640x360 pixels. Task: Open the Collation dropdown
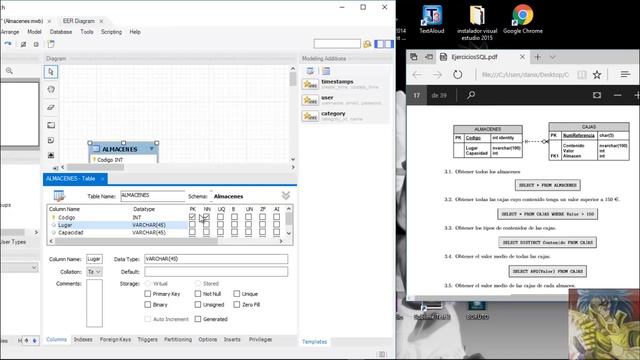(94, 272)
